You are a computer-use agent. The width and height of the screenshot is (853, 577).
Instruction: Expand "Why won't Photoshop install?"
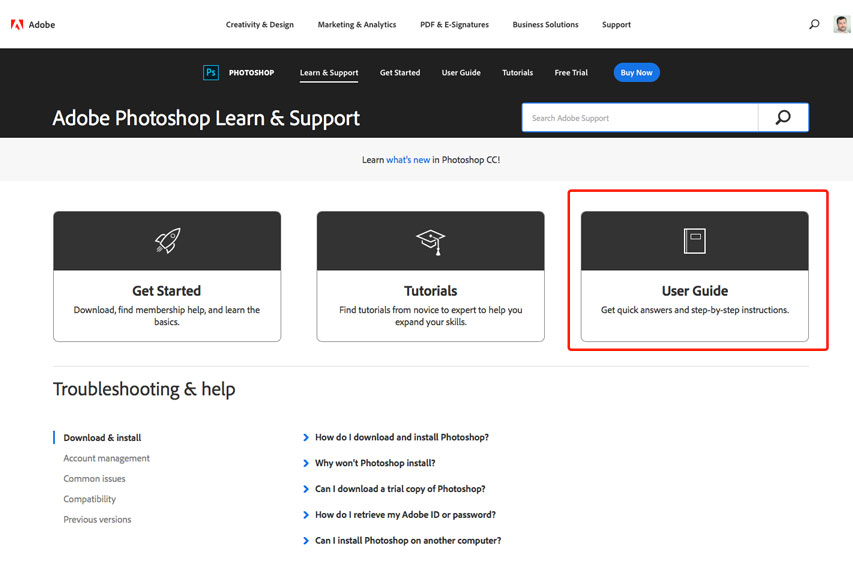[x=377, y=463]
